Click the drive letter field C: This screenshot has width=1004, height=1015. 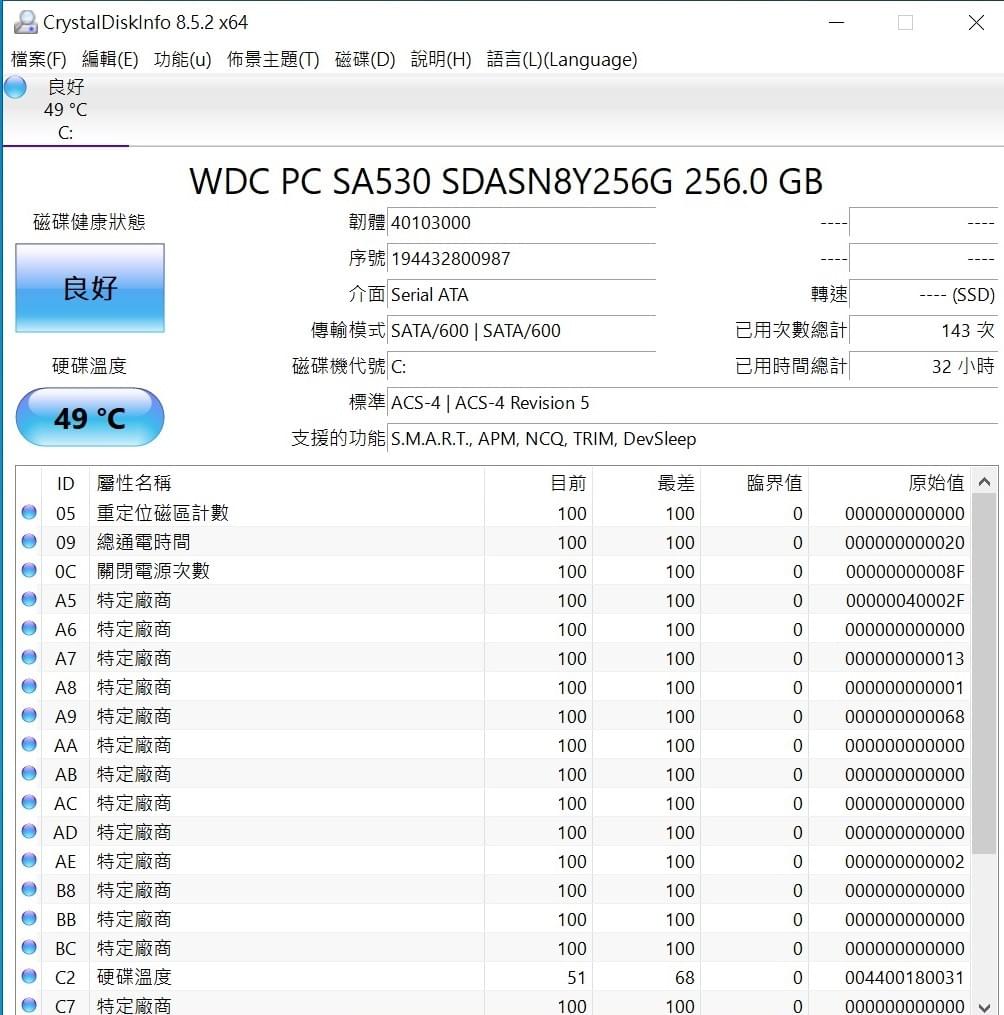click(522, 367)
